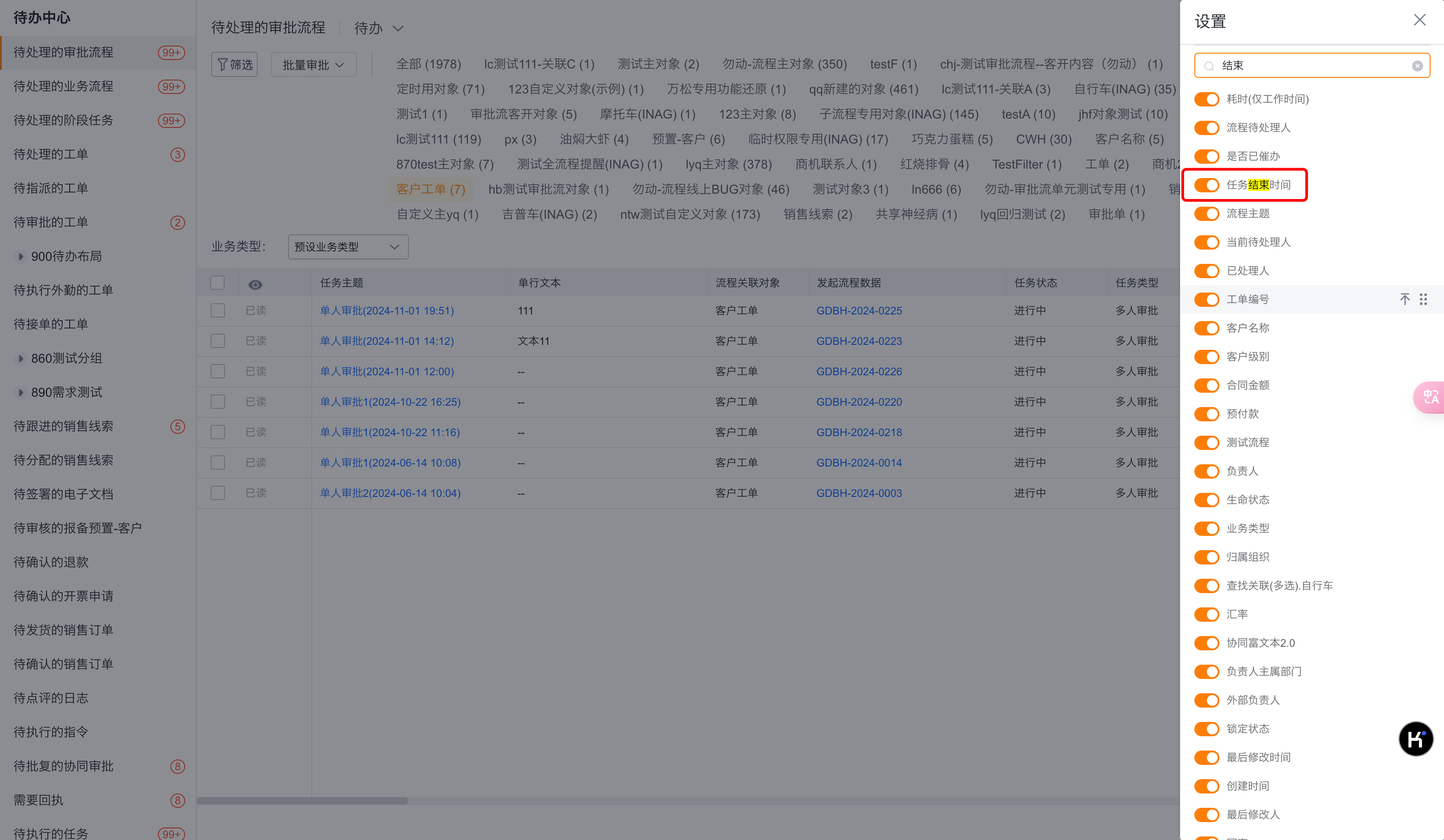The image size is (1444, 840).
Task: Open the 预设业务类型 dropdown
Action: (x=347, y=246)
